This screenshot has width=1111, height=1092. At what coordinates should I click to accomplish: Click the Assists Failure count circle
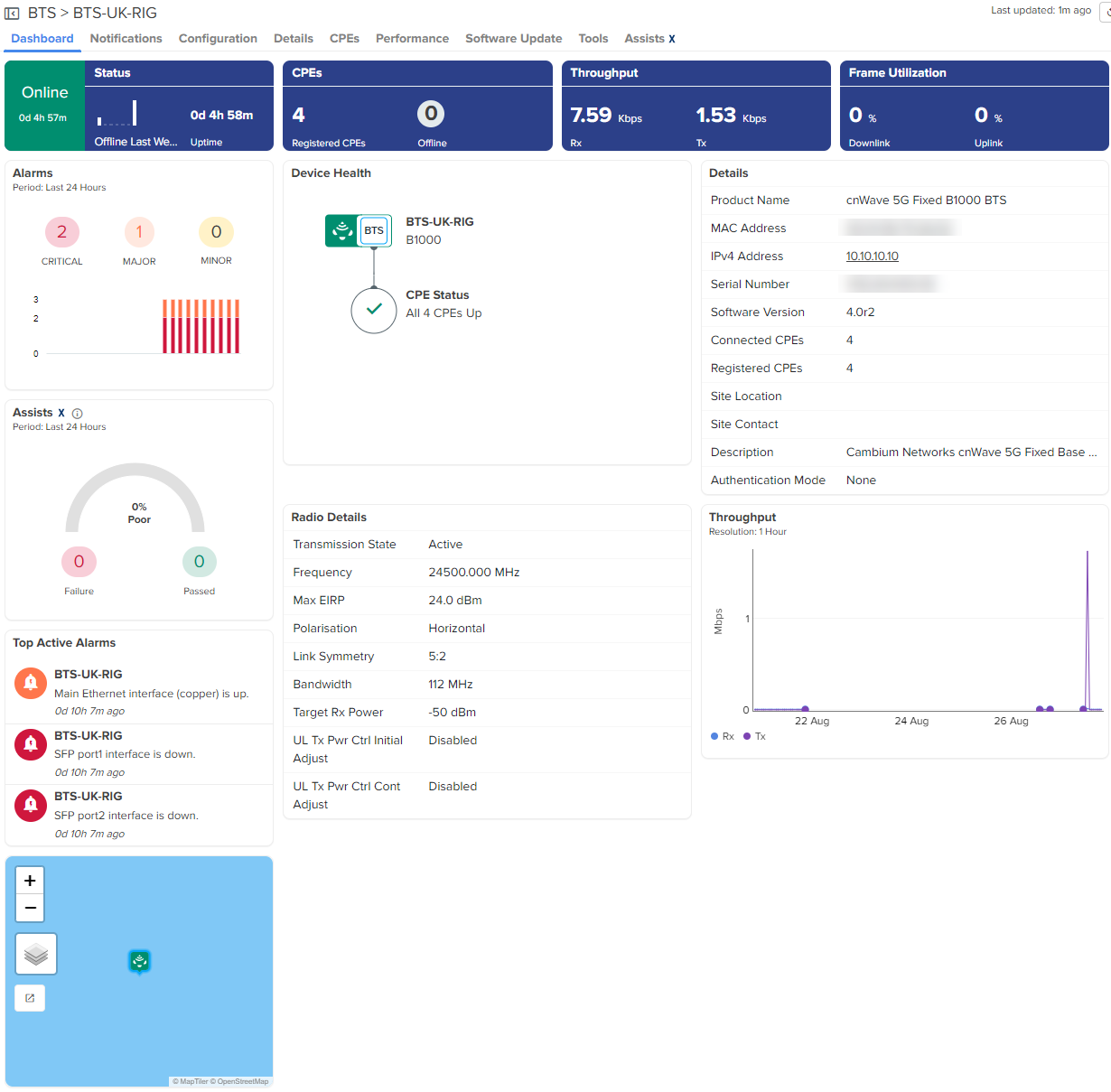tap(79, 562)
